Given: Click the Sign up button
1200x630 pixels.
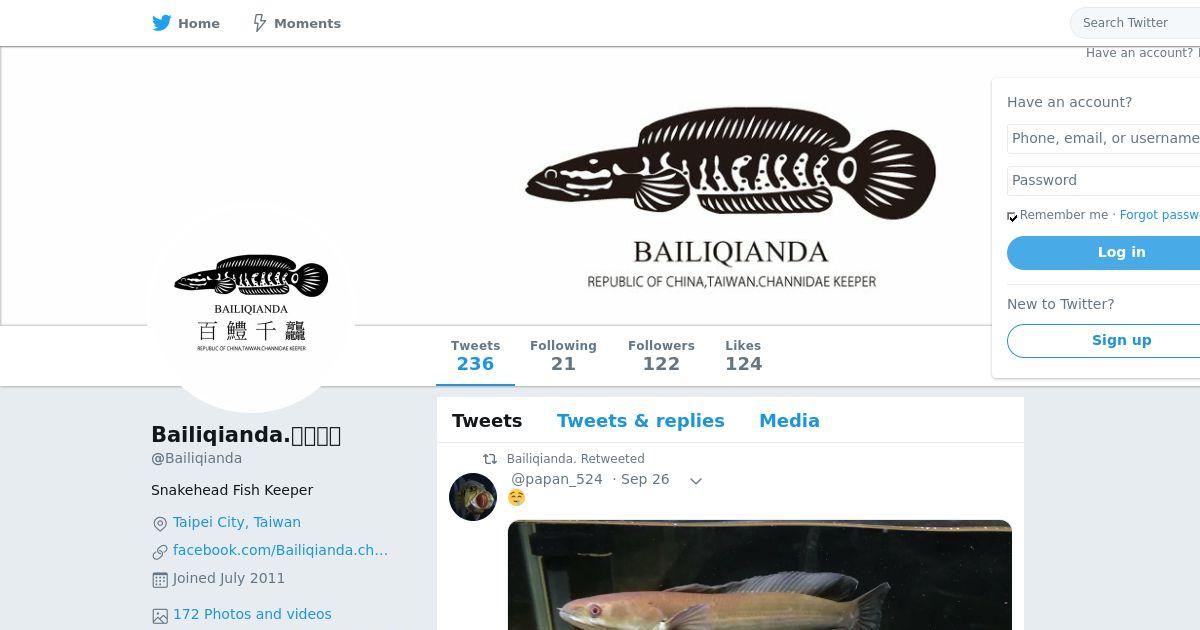Looking at the screenshot, I should coord(1103,341).
